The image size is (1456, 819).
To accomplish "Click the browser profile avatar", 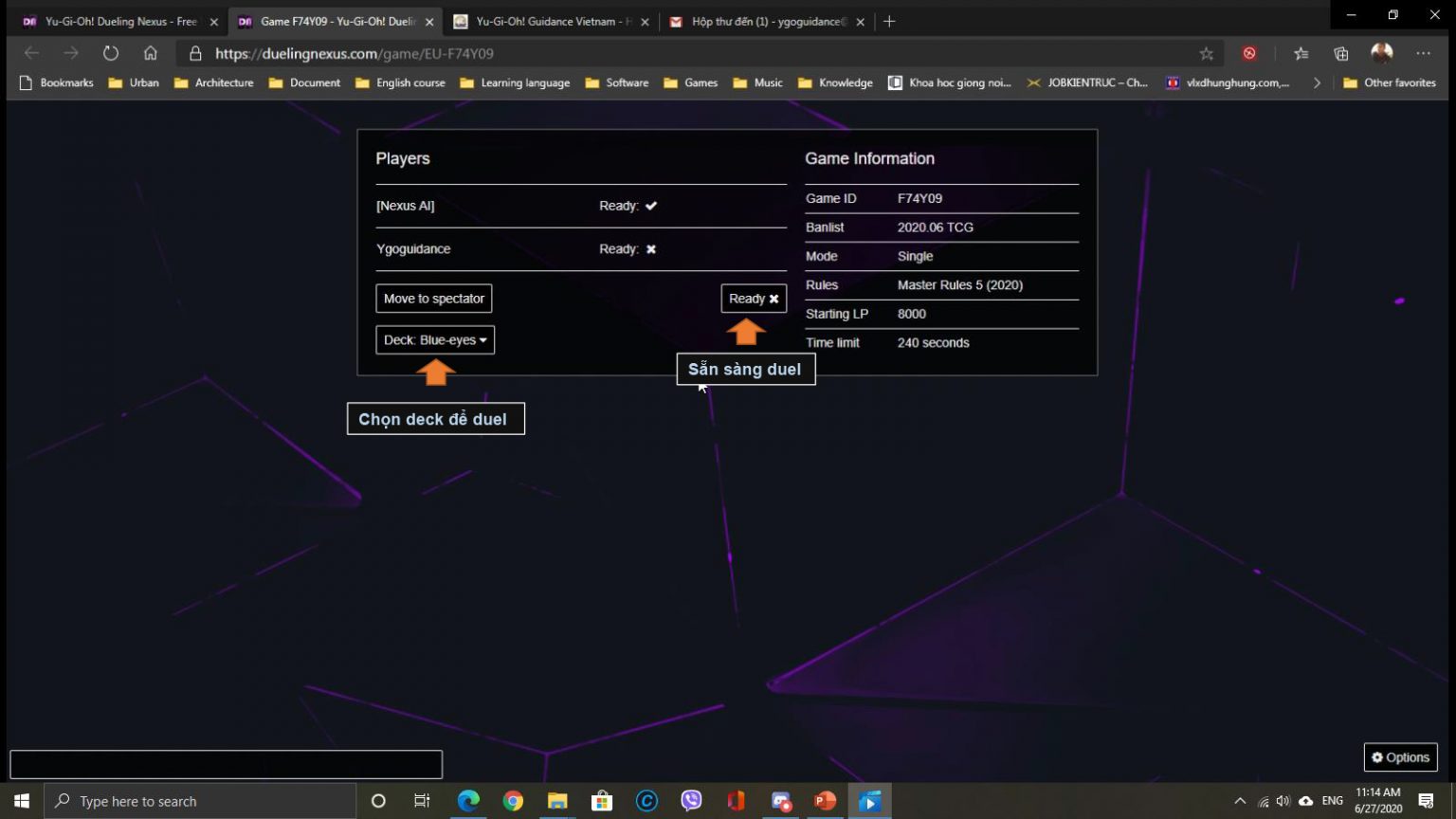I will [x=1381, y=54].
